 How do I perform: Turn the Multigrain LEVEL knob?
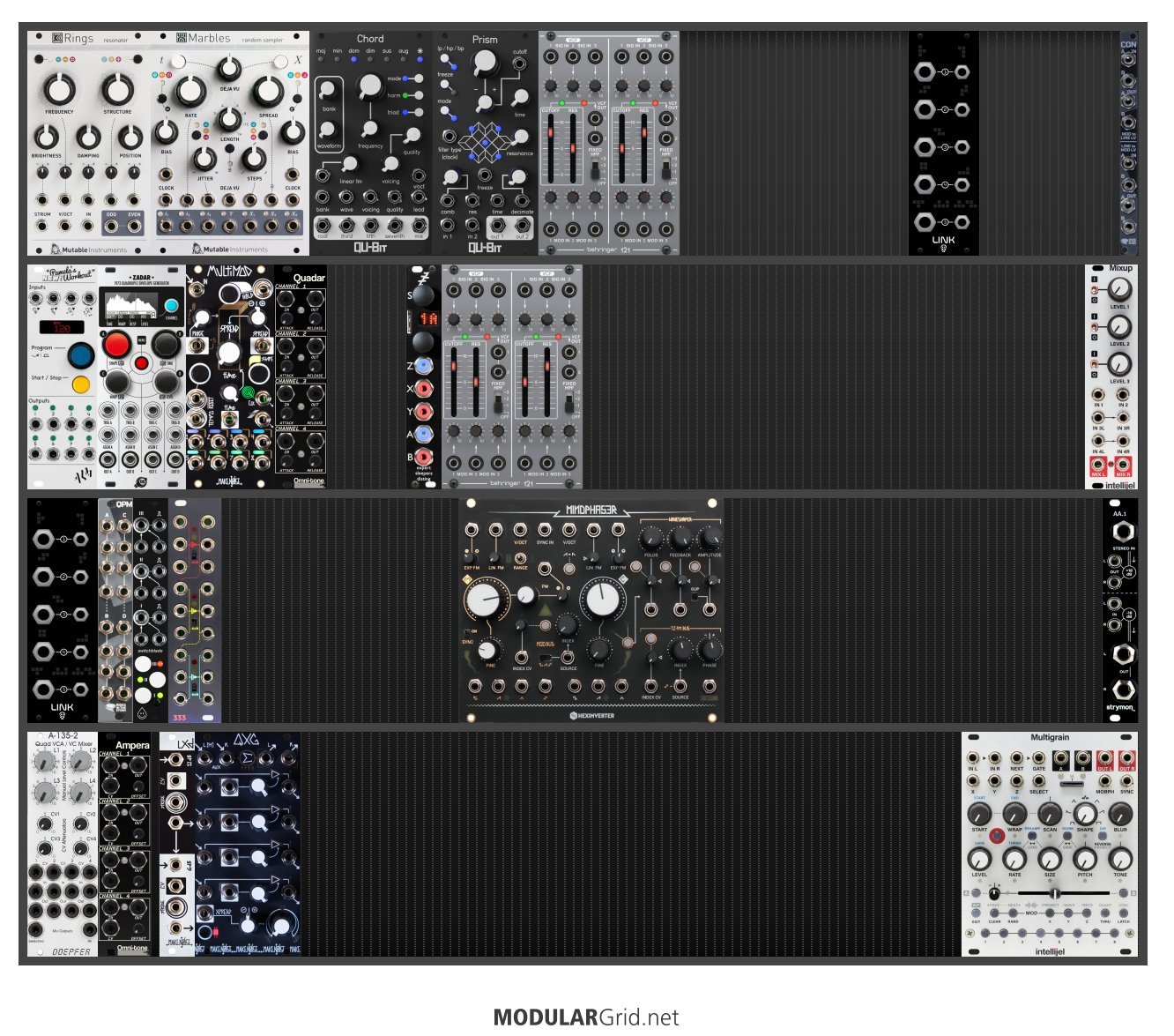[979, 858]
